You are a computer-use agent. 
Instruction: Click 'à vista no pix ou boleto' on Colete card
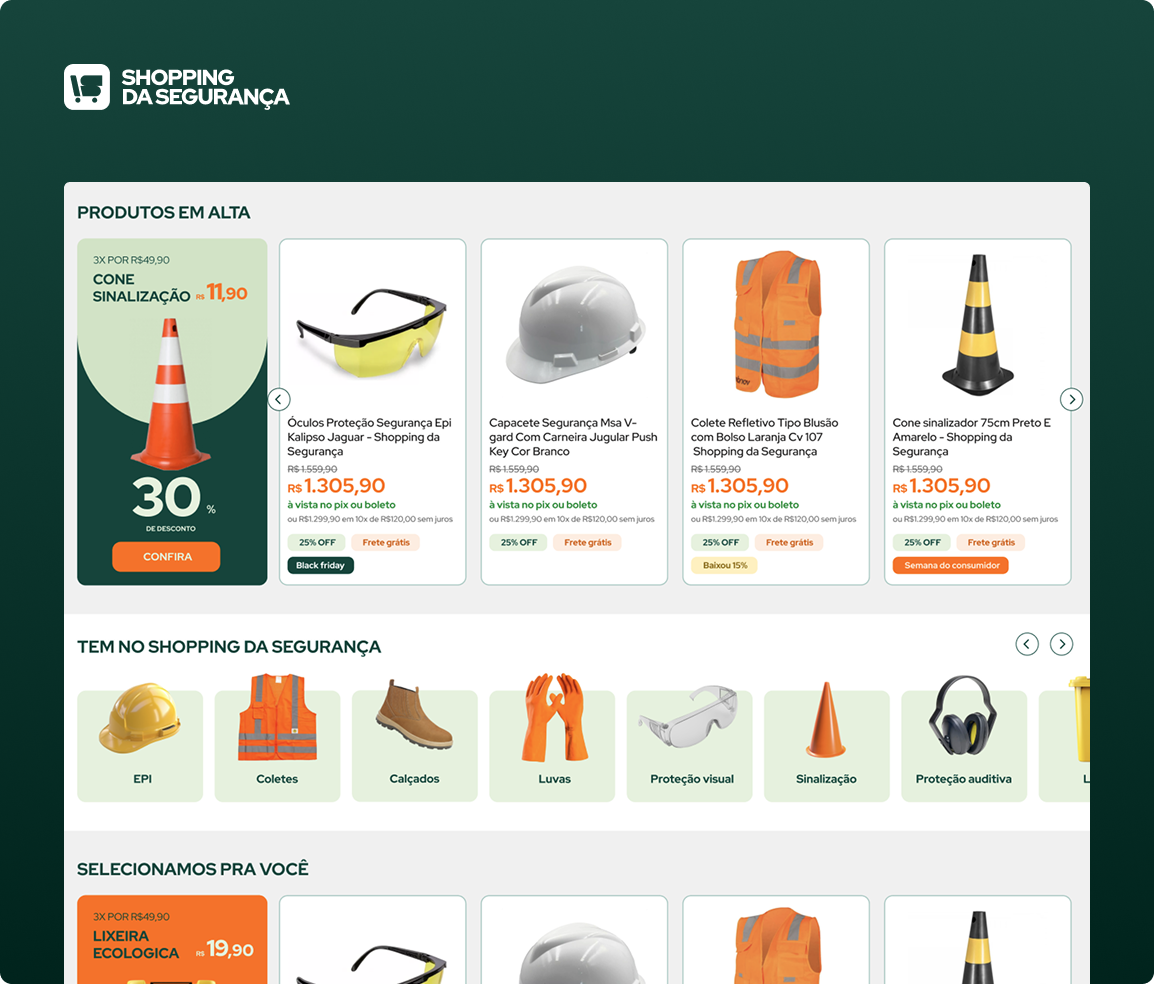coord(745,505)
